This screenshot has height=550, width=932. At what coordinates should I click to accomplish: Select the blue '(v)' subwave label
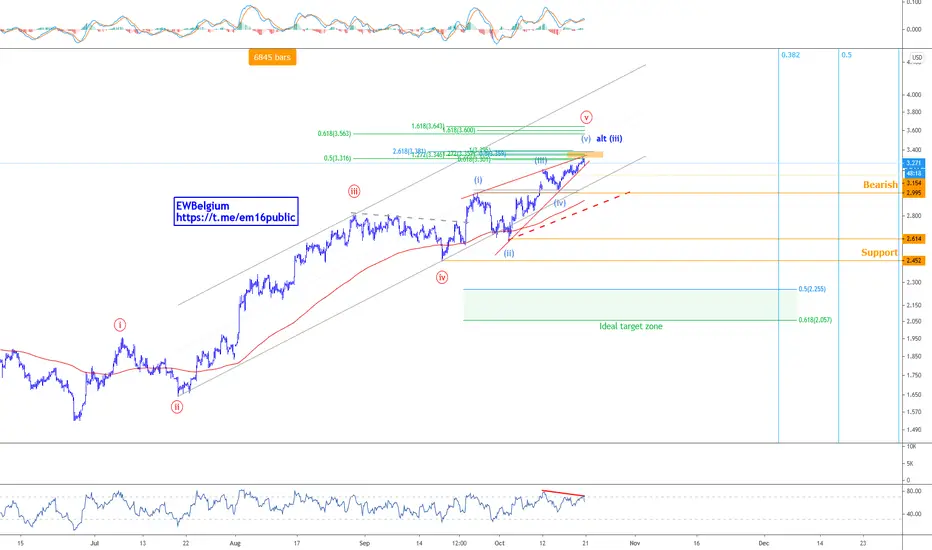[x=586, y=139]
